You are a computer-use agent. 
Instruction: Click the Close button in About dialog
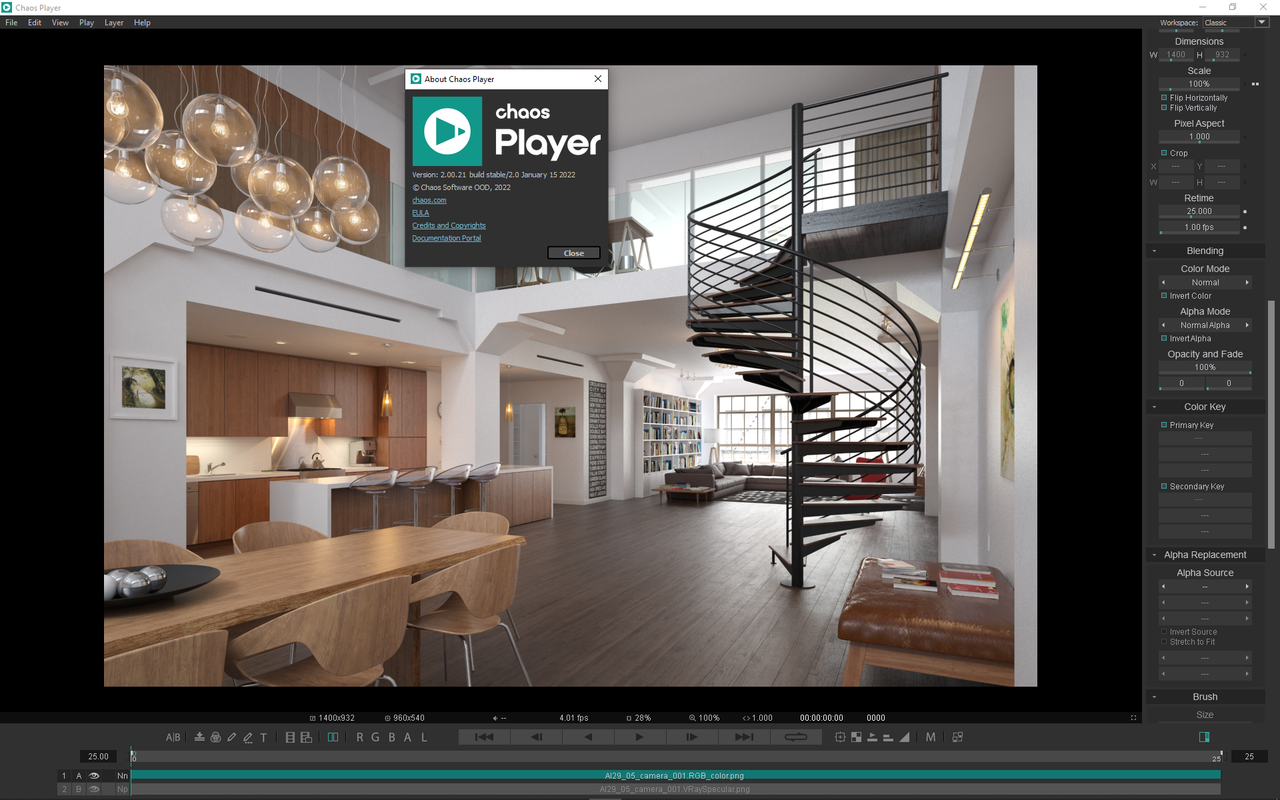(x=574, y=253)
